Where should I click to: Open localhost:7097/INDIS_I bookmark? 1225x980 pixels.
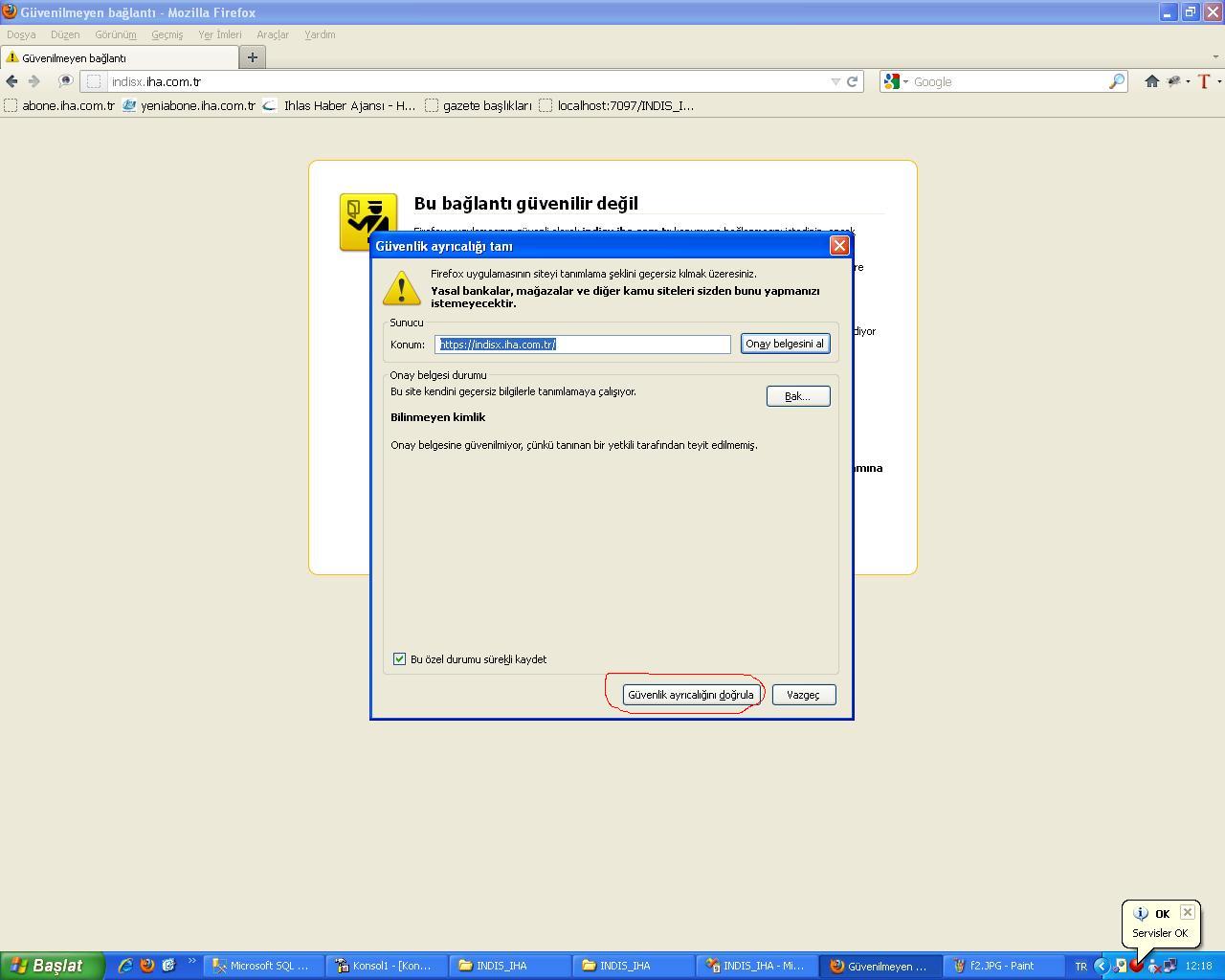(x=617, y=105)
